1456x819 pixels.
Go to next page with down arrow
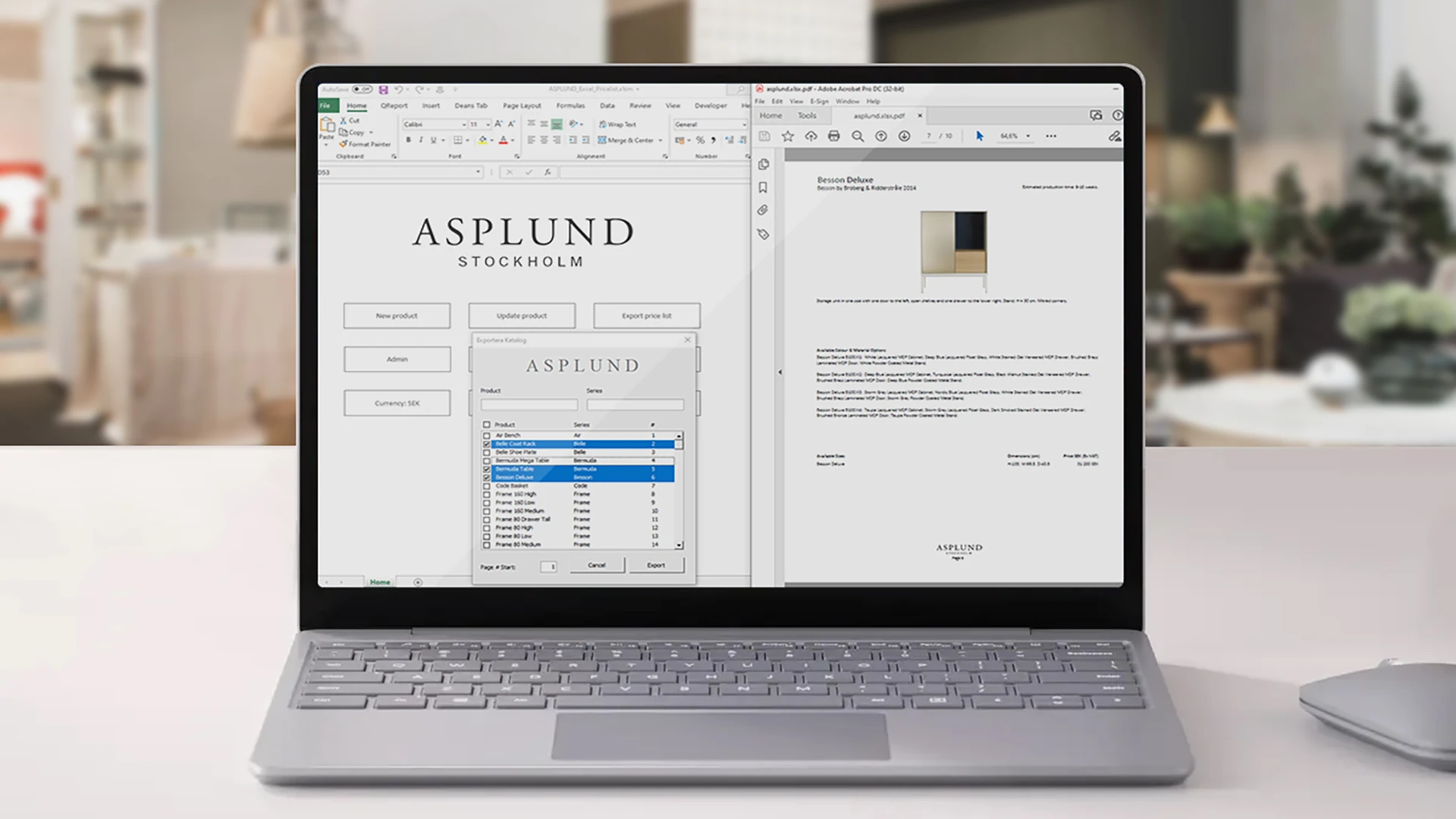(904, 136)
